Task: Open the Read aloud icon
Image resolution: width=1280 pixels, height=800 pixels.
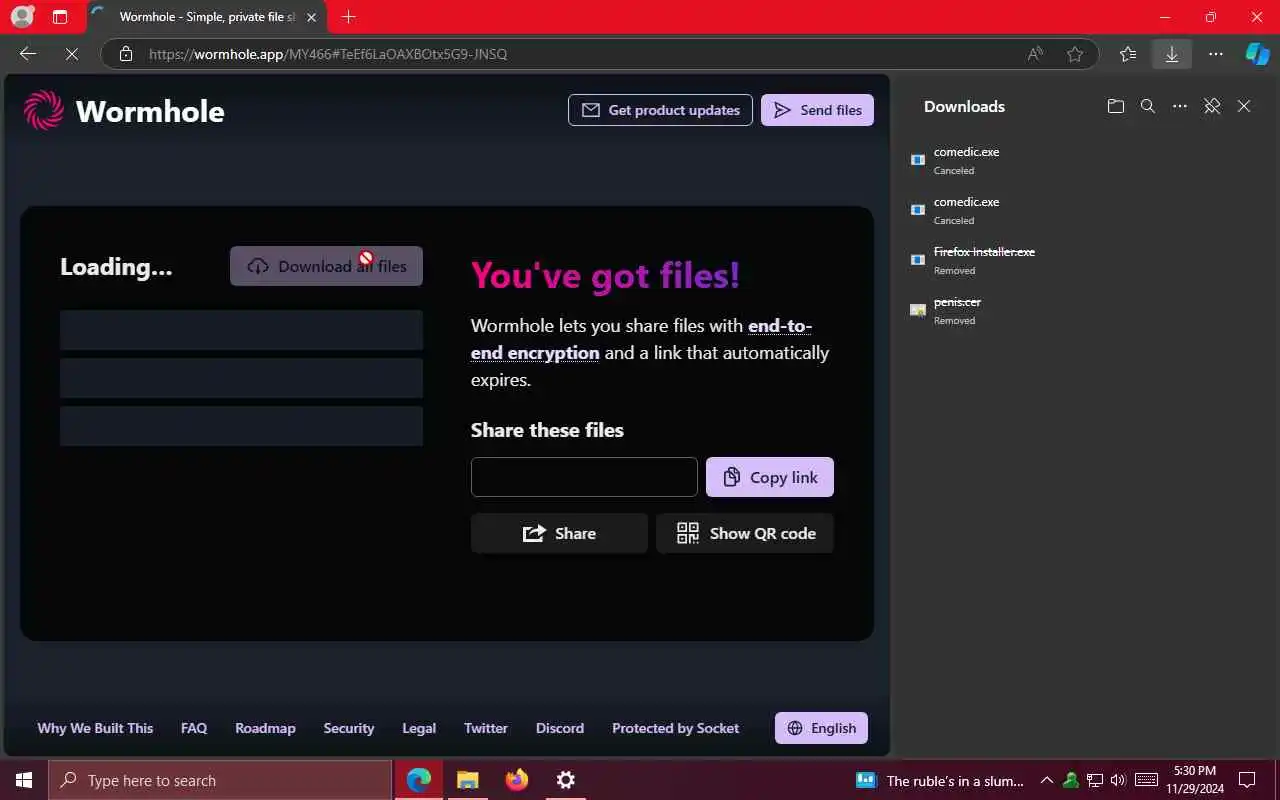Action: pyautogui.click(x=1035, y=54)
